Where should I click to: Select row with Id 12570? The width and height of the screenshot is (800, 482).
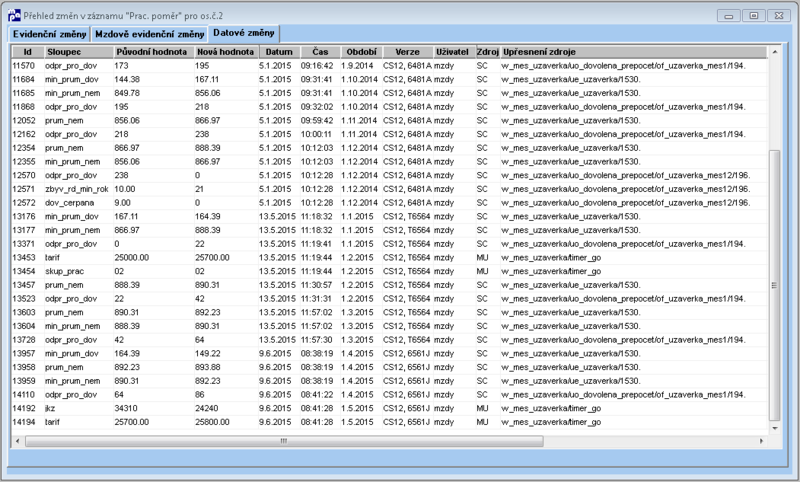[x=389, y=175]
